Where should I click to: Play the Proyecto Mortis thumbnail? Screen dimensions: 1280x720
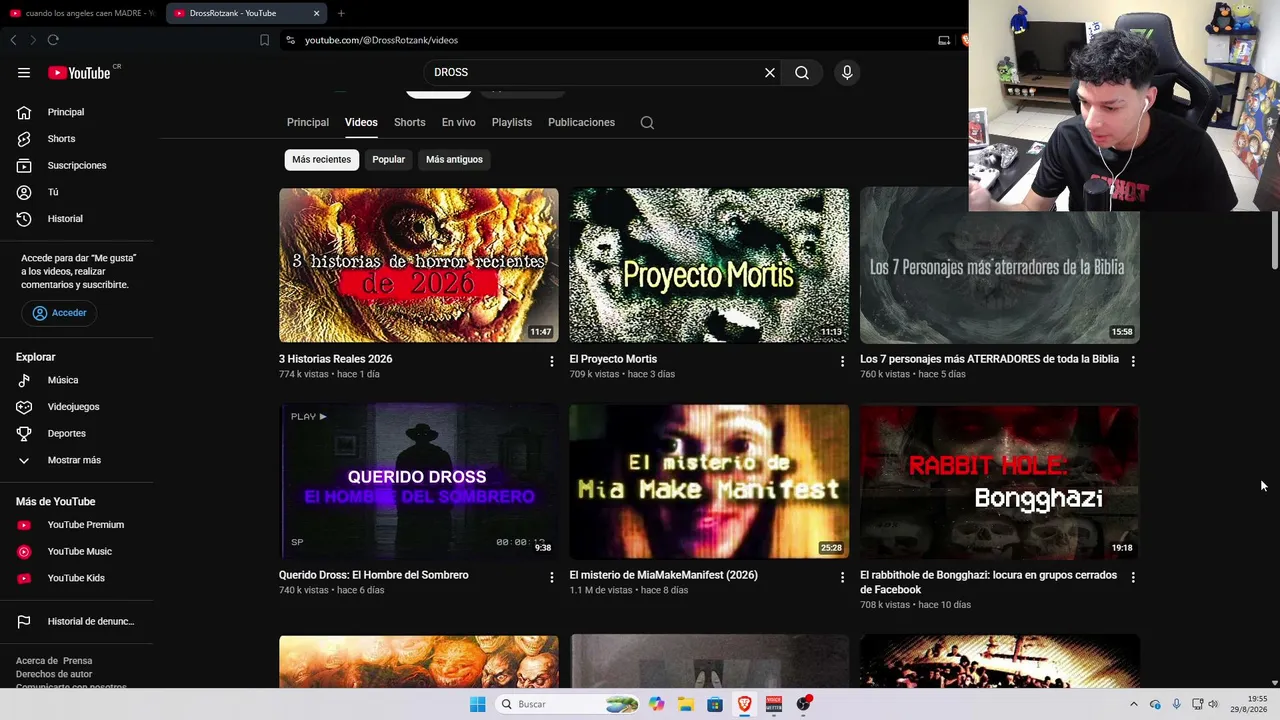point(709,265)
